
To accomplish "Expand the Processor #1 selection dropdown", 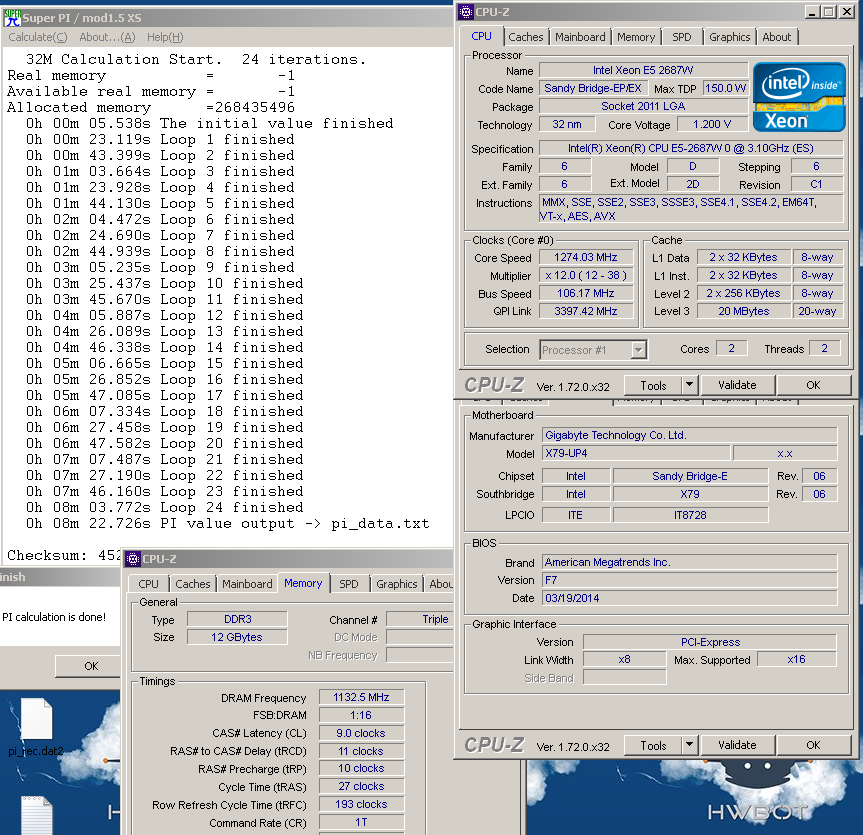I will point(638,350).
